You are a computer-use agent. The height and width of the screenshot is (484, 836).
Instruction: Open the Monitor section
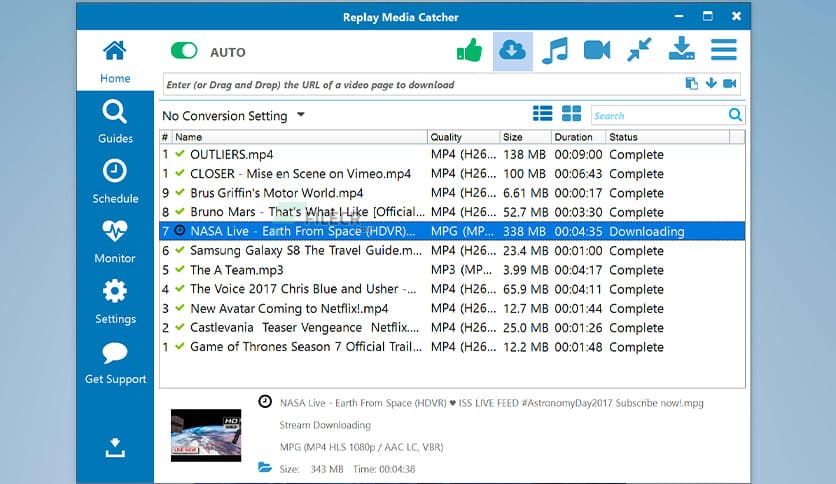tap(115, 242)
